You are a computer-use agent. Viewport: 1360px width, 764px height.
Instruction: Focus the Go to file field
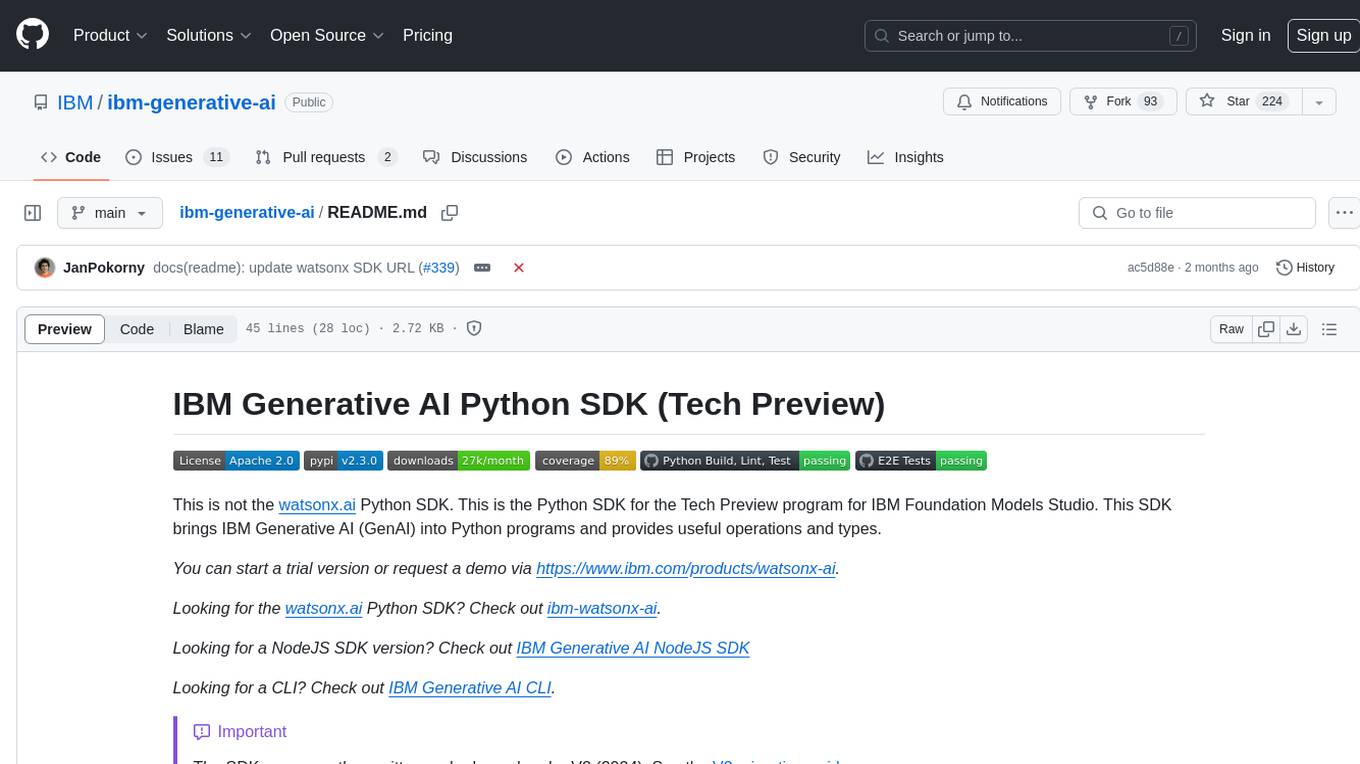[1197, 213]
